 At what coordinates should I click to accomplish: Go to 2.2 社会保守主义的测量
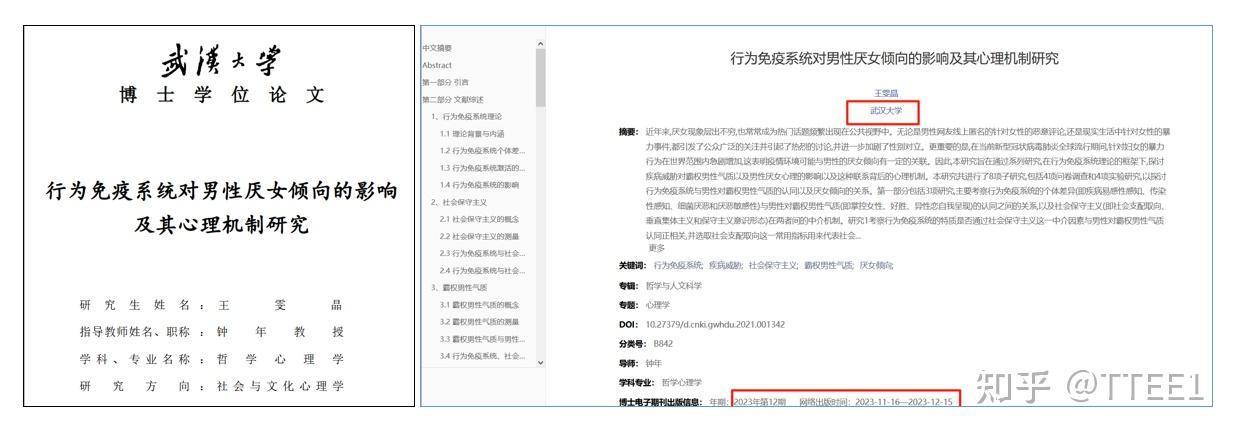[480, 236]
